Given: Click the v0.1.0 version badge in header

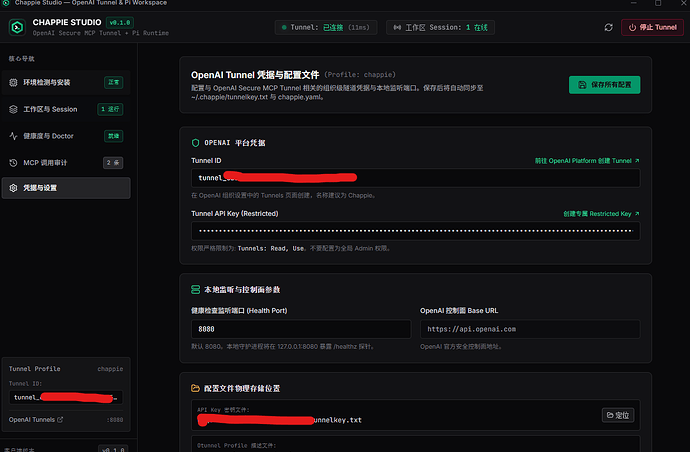Looking at the screenshot, I should pyautogui.click(x=120, y=22).
